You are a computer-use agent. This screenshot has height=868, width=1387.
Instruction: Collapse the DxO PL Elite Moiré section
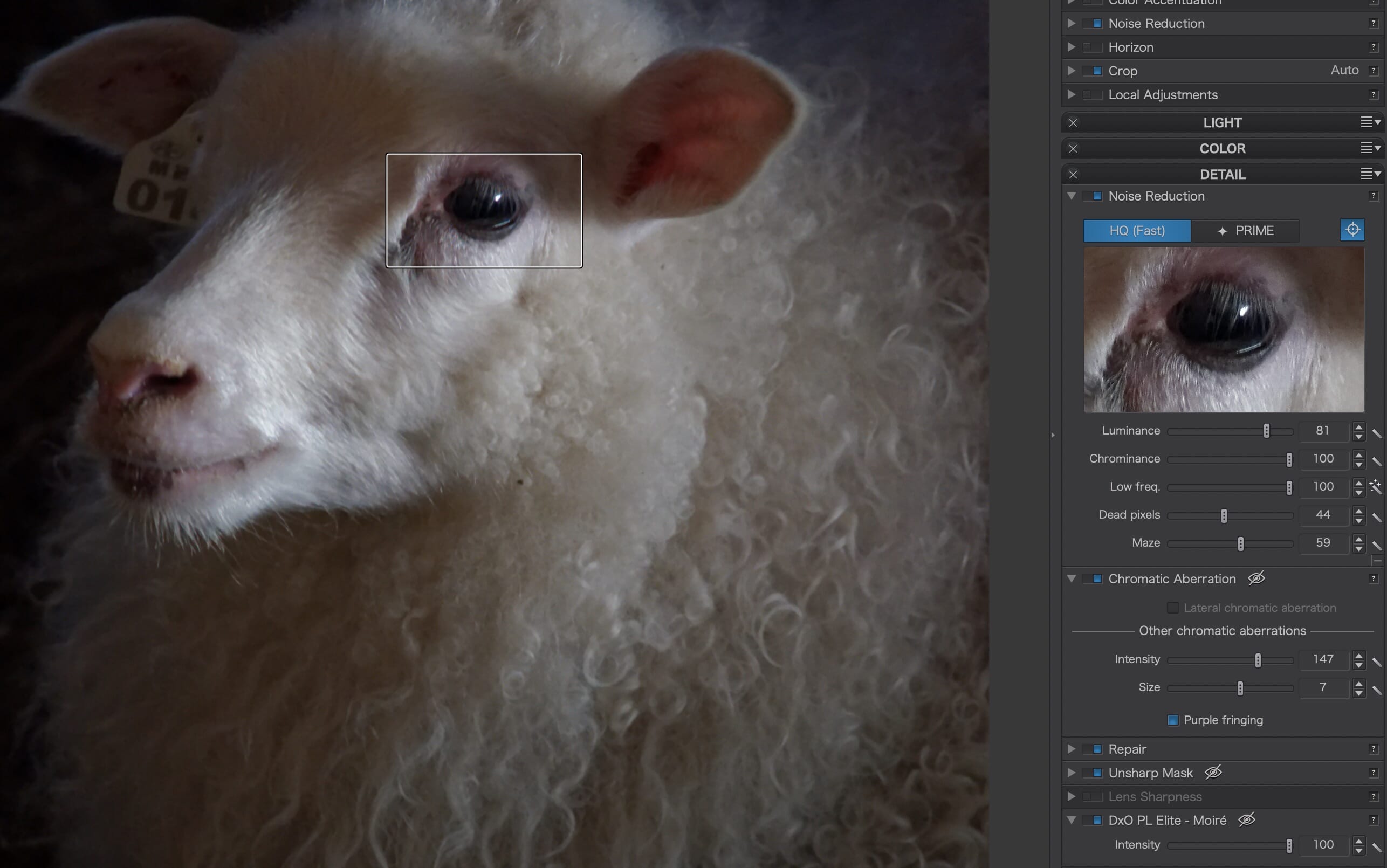[x=1071, y=820]
